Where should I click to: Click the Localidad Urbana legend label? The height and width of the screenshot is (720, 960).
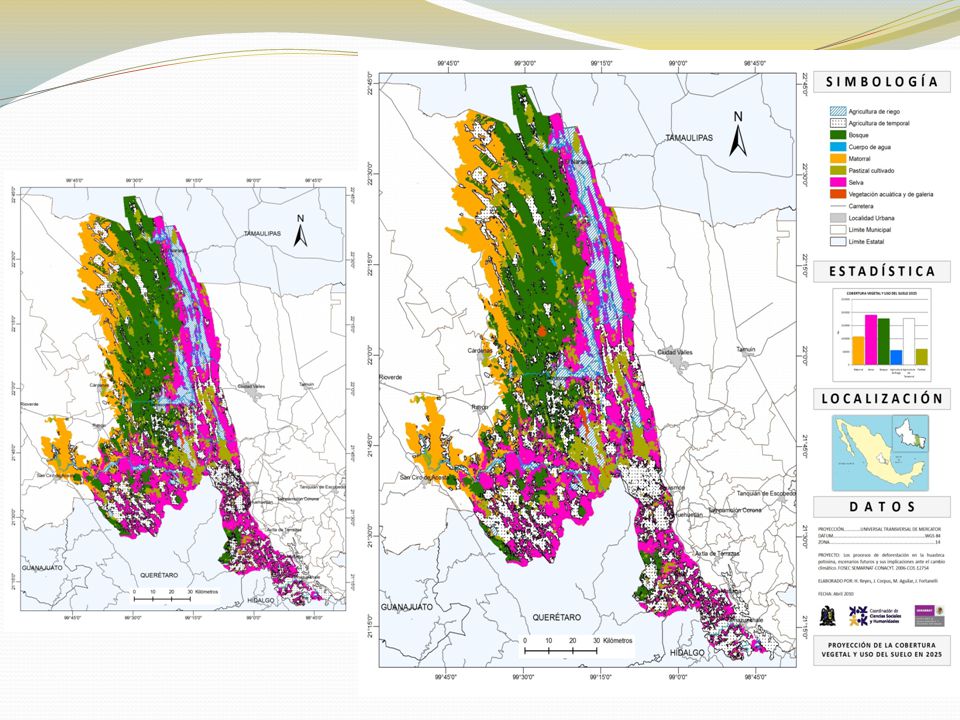[871, 218]
